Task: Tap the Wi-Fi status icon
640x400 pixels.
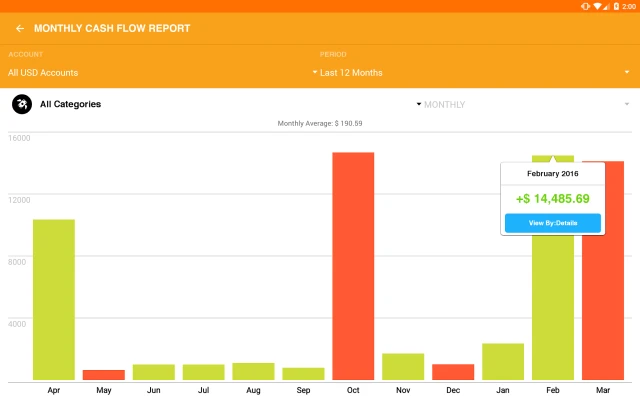Action: point(598,6)
